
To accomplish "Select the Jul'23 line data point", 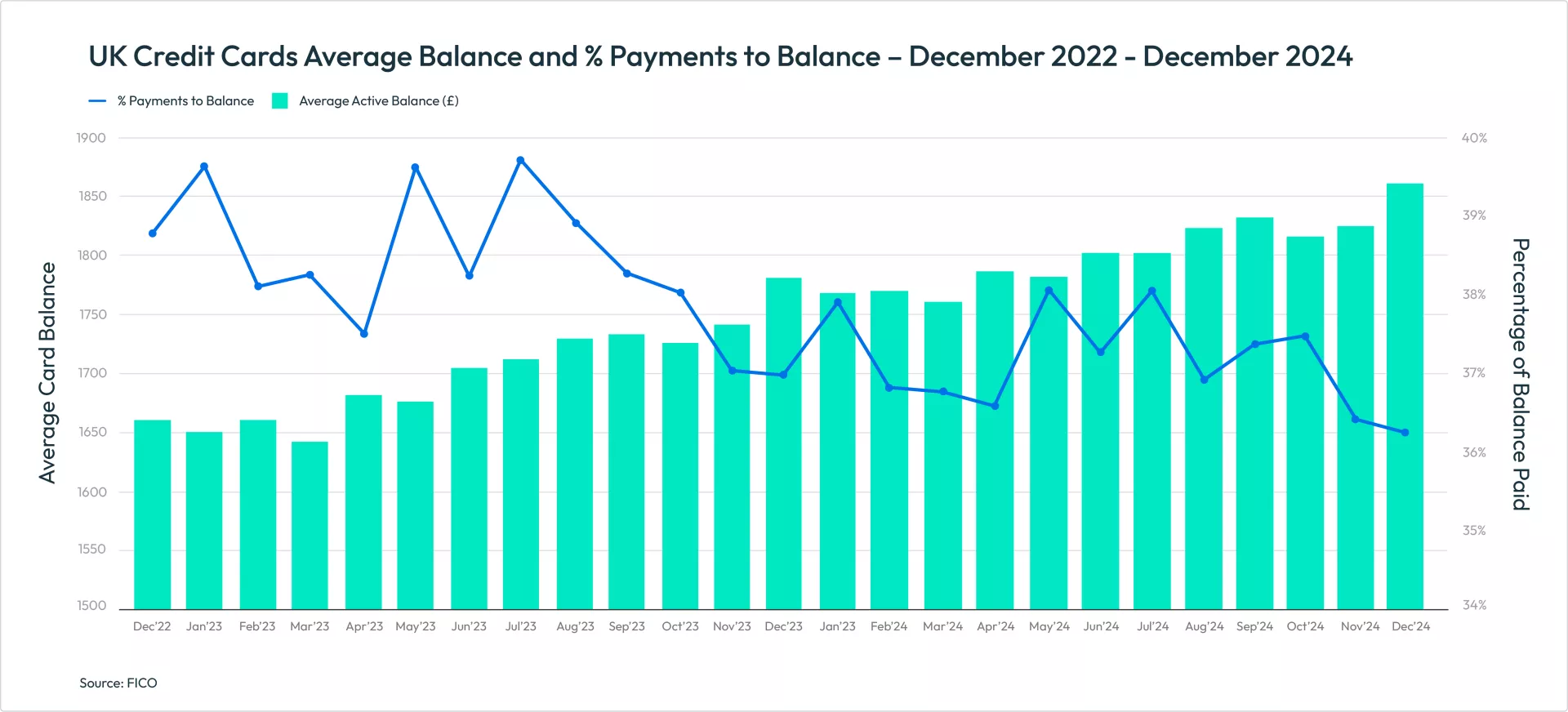I will tap(520, 161).
